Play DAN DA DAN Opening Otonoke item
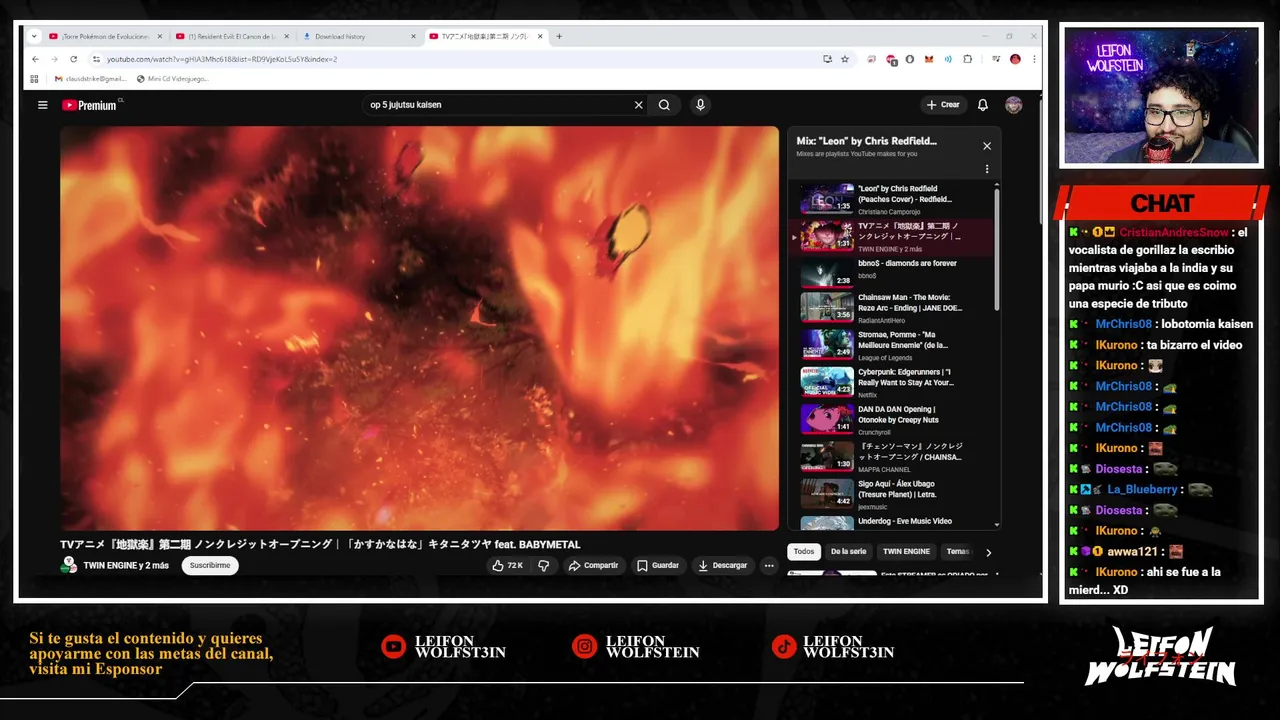Image resolution: width=1280 pixels, height=720 pixels. (x=895, y=420)
